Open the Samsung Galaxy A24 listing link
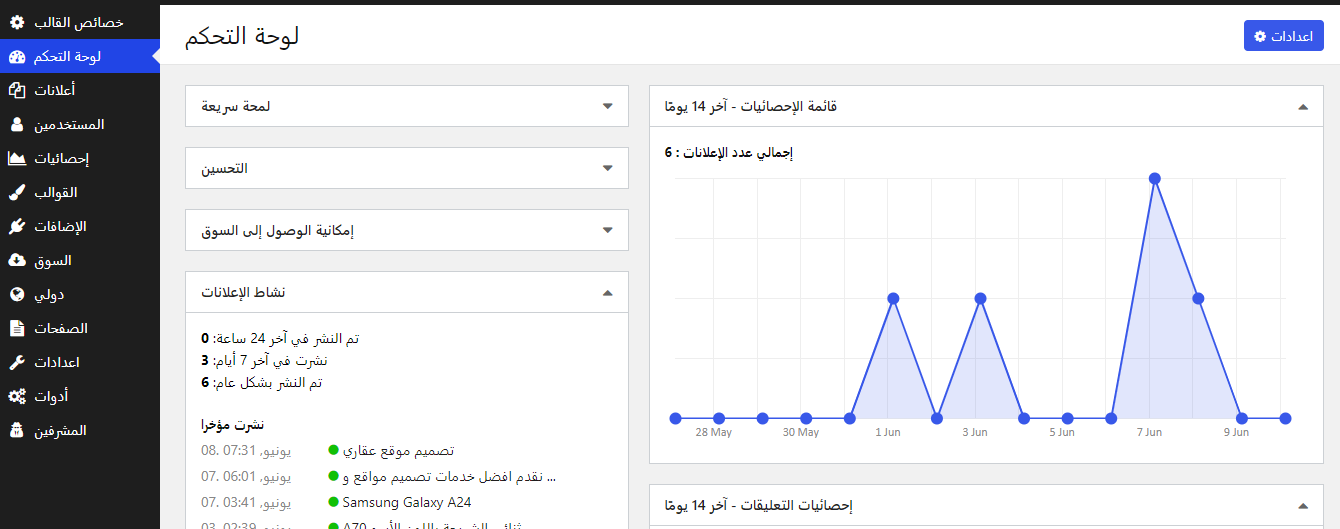The height and width of the screenshot is (529, 1340). tap(406, 502)
